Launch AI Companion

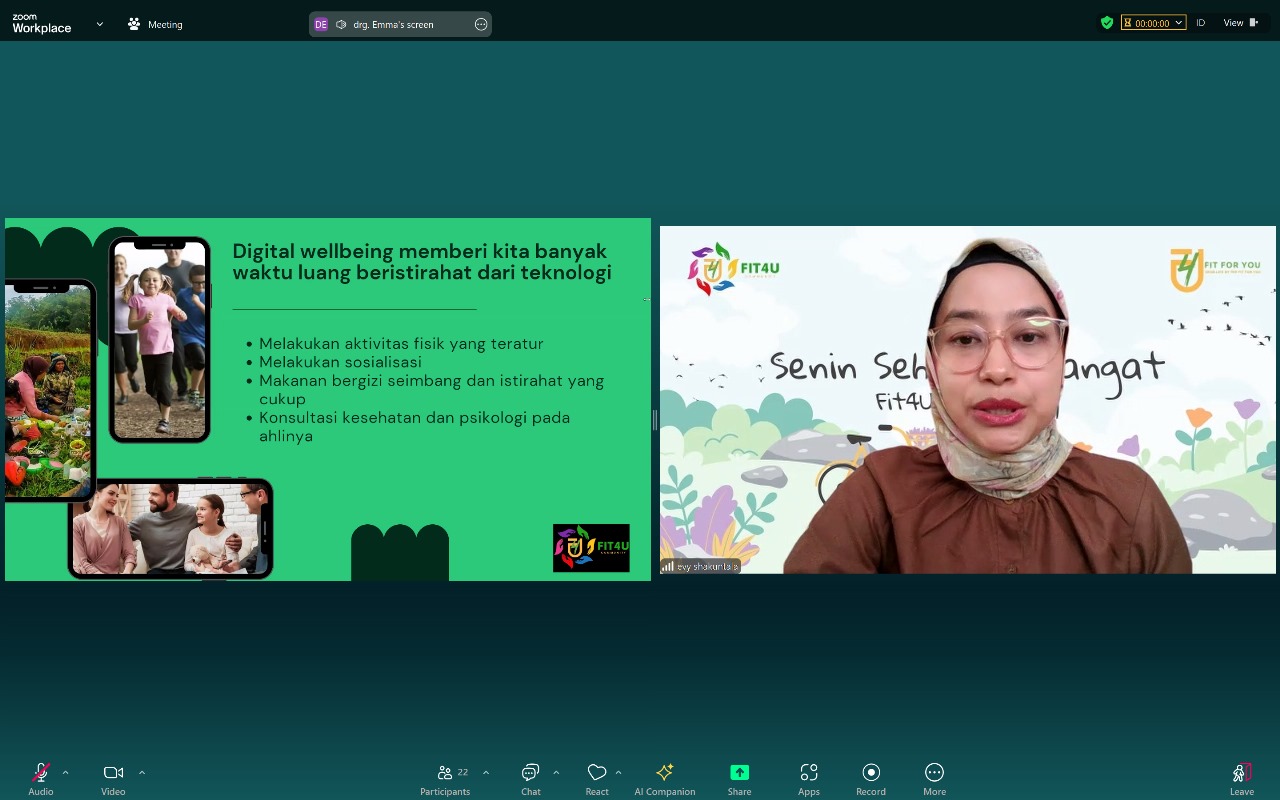click(x=664, y=773)
